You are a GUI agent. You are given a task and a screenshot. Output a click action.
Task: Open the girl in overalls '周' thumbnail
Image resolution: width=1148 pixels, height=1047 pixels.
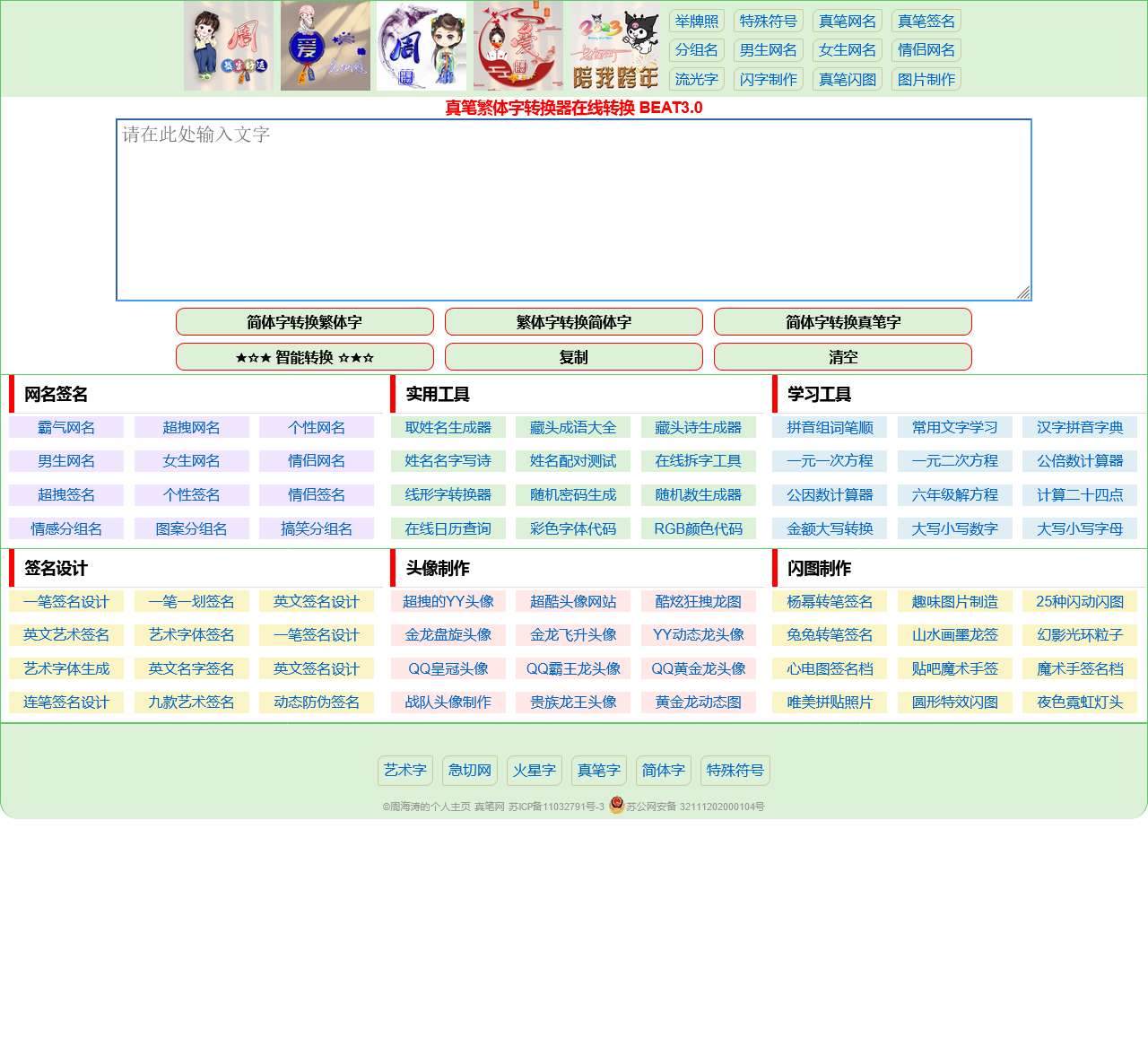coord(229,46)
